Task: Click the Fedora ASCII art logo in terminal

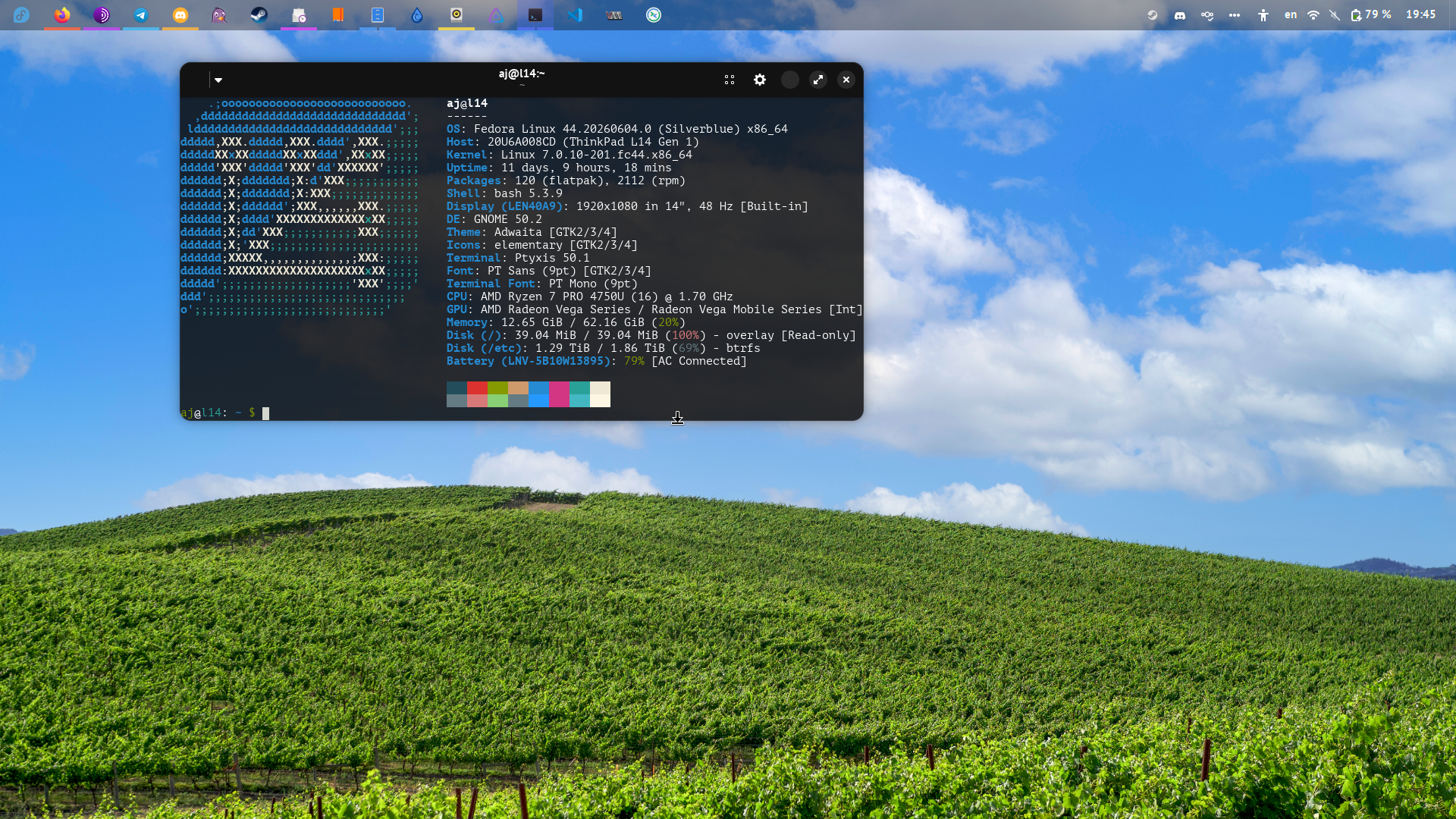Action: [299, 206]
